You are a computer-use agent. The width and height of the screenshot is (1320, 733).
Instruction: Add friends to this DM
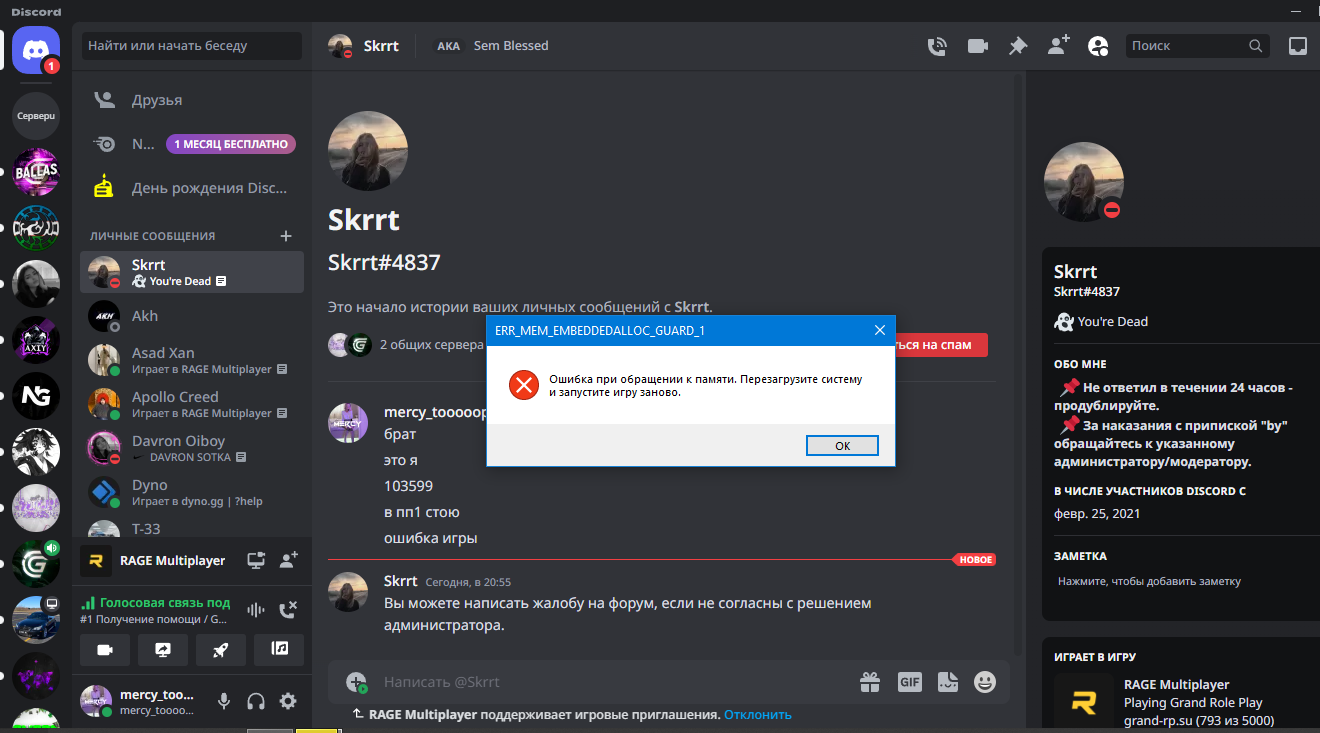1058,46
